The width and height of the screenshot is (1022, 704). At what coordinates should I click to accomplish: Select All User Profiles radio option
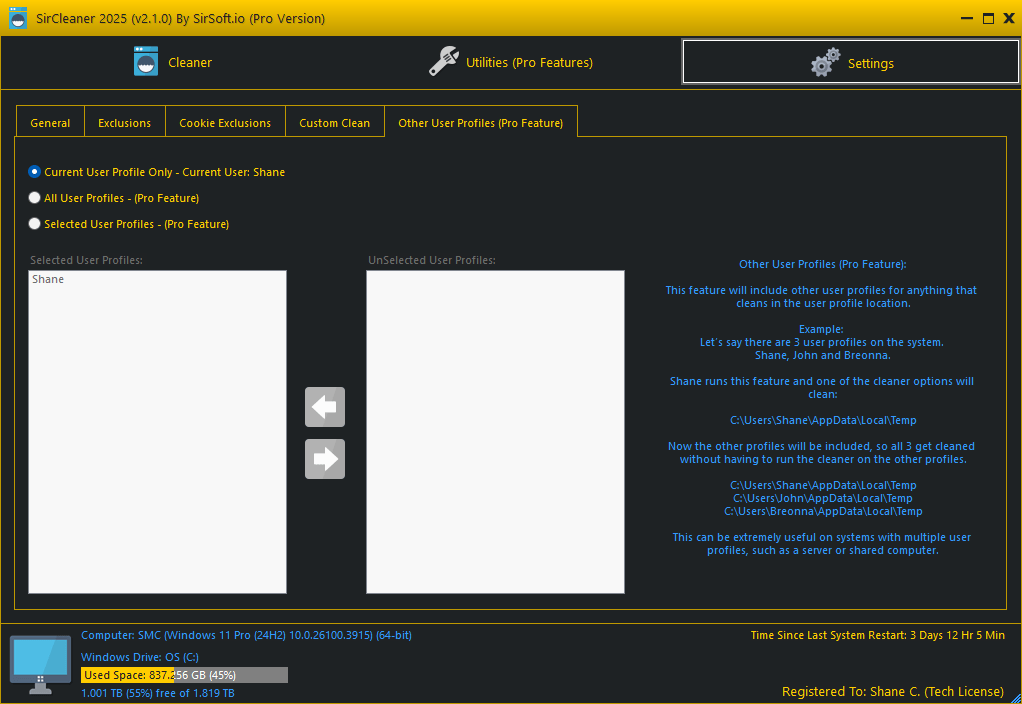(35, 198)
